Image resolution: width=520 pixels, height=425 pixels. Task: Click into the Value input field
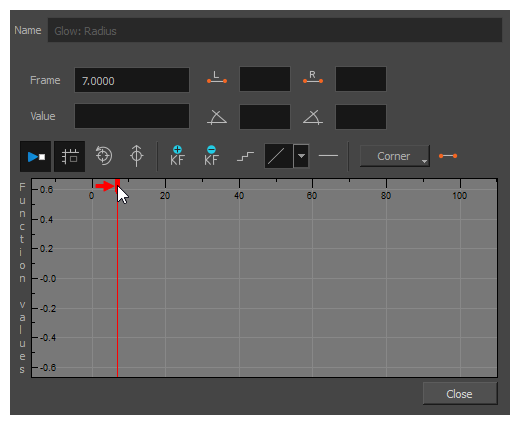(x=132, y=116)
